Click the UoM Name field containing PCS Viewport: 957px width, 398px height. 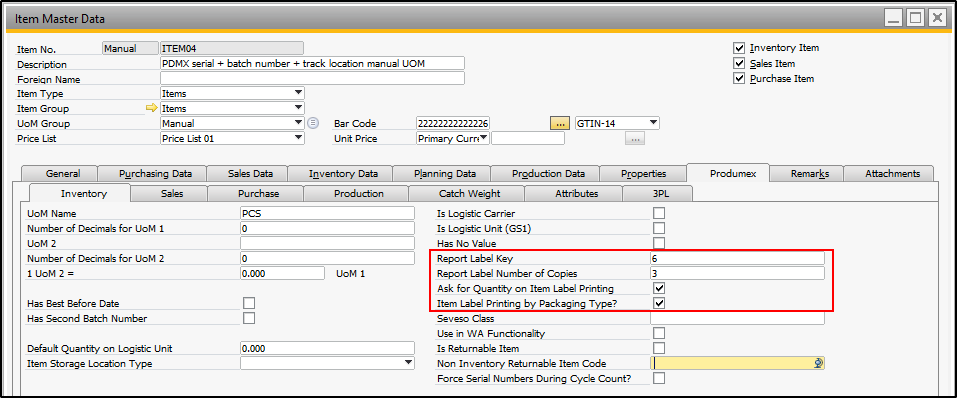(327, 213)
